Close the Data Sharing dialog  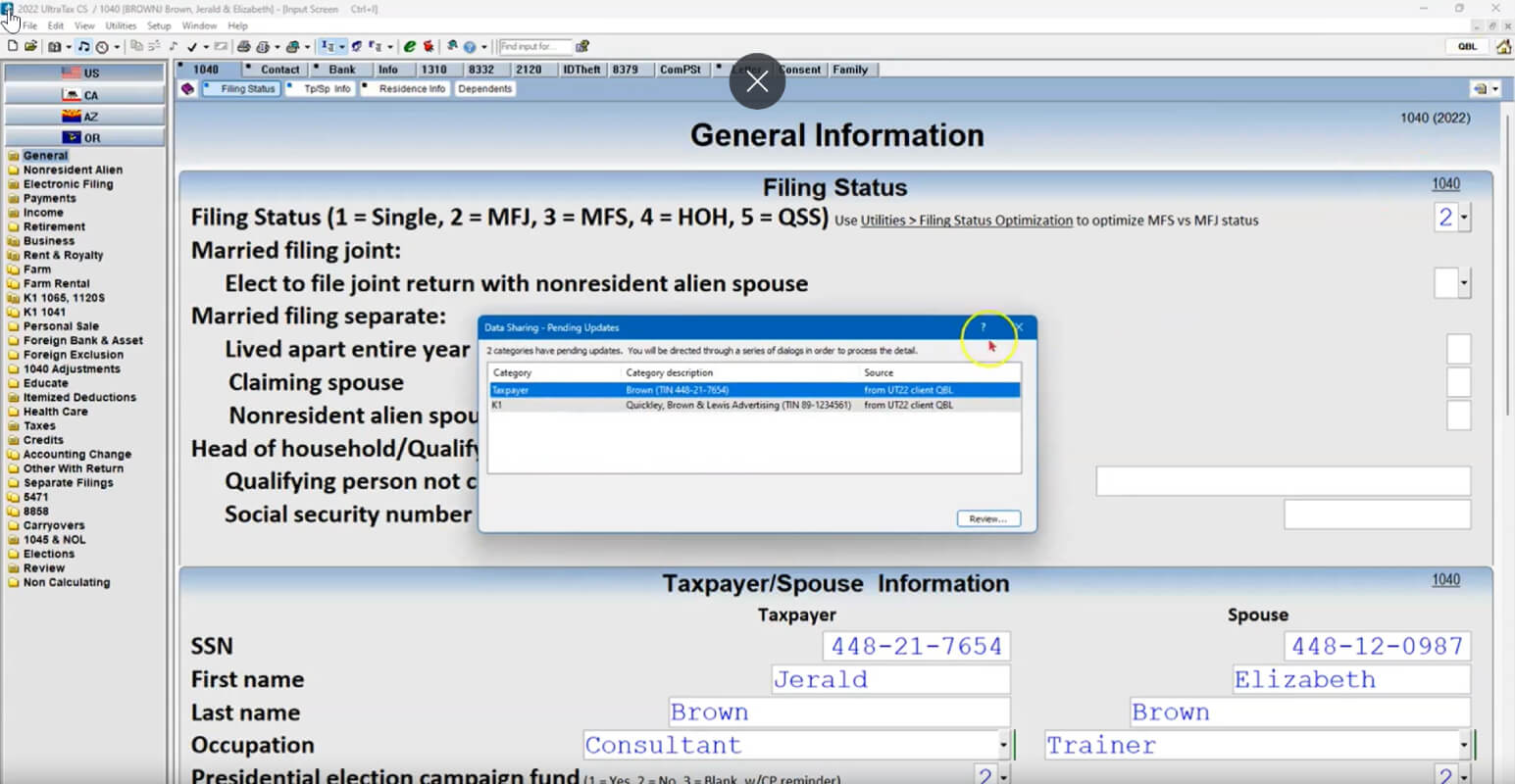(1019, 327)
